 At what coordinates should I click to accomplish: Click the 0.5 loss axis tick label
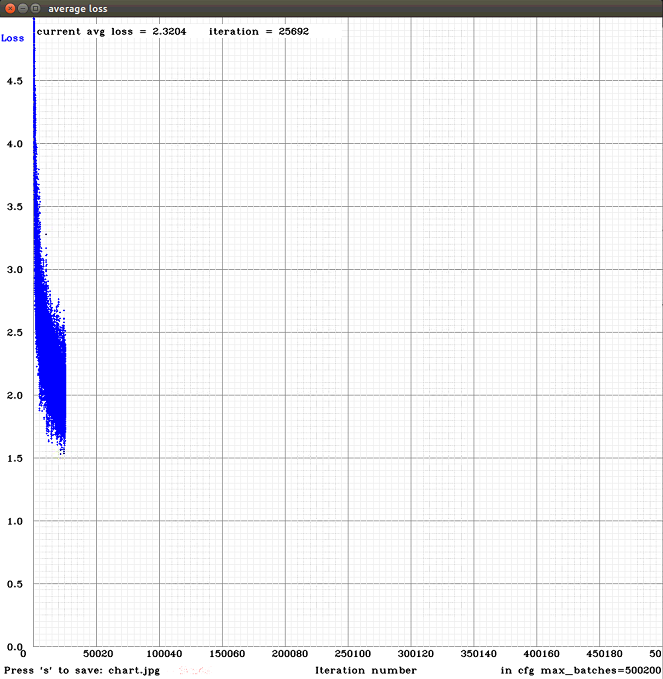[x=15, y=584]
